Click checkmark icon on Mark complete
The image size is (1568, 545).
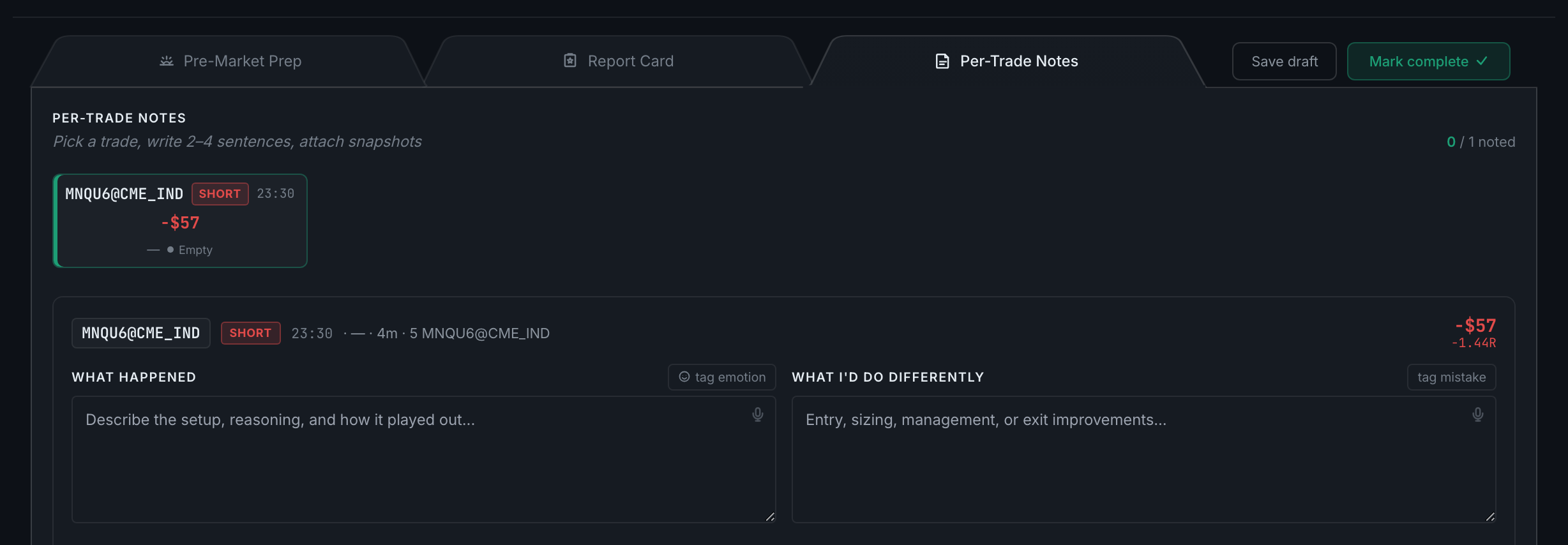click(1482, 61)
